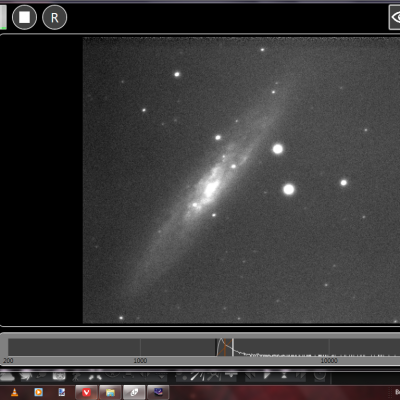Click the histogram black point marker line
Screen dimensions: 400x400
(216, 347)
